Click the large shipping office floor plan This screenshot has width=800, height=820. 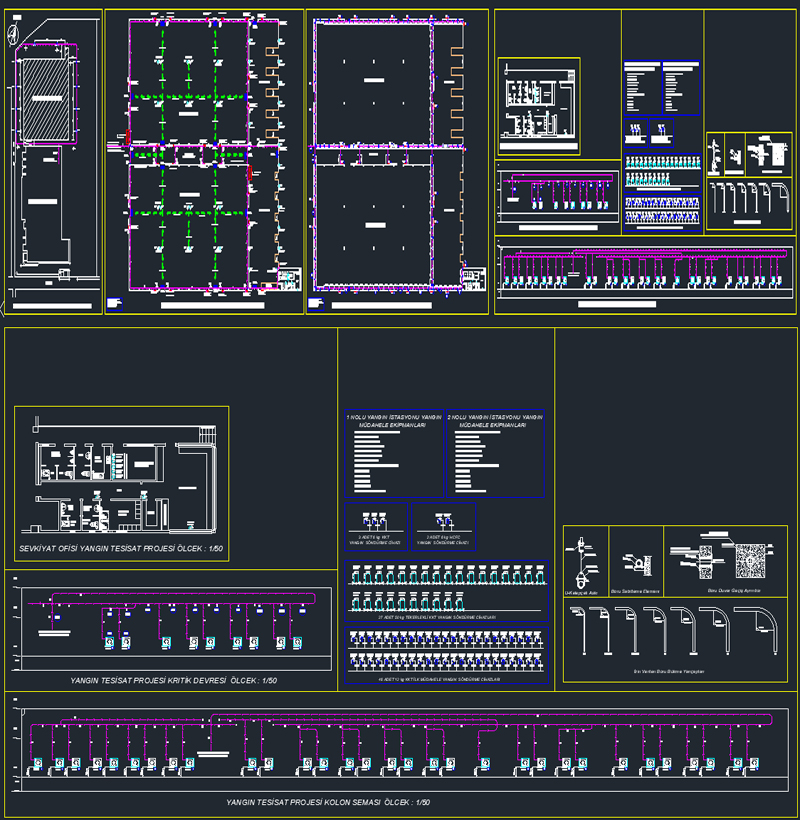(122, 484)
